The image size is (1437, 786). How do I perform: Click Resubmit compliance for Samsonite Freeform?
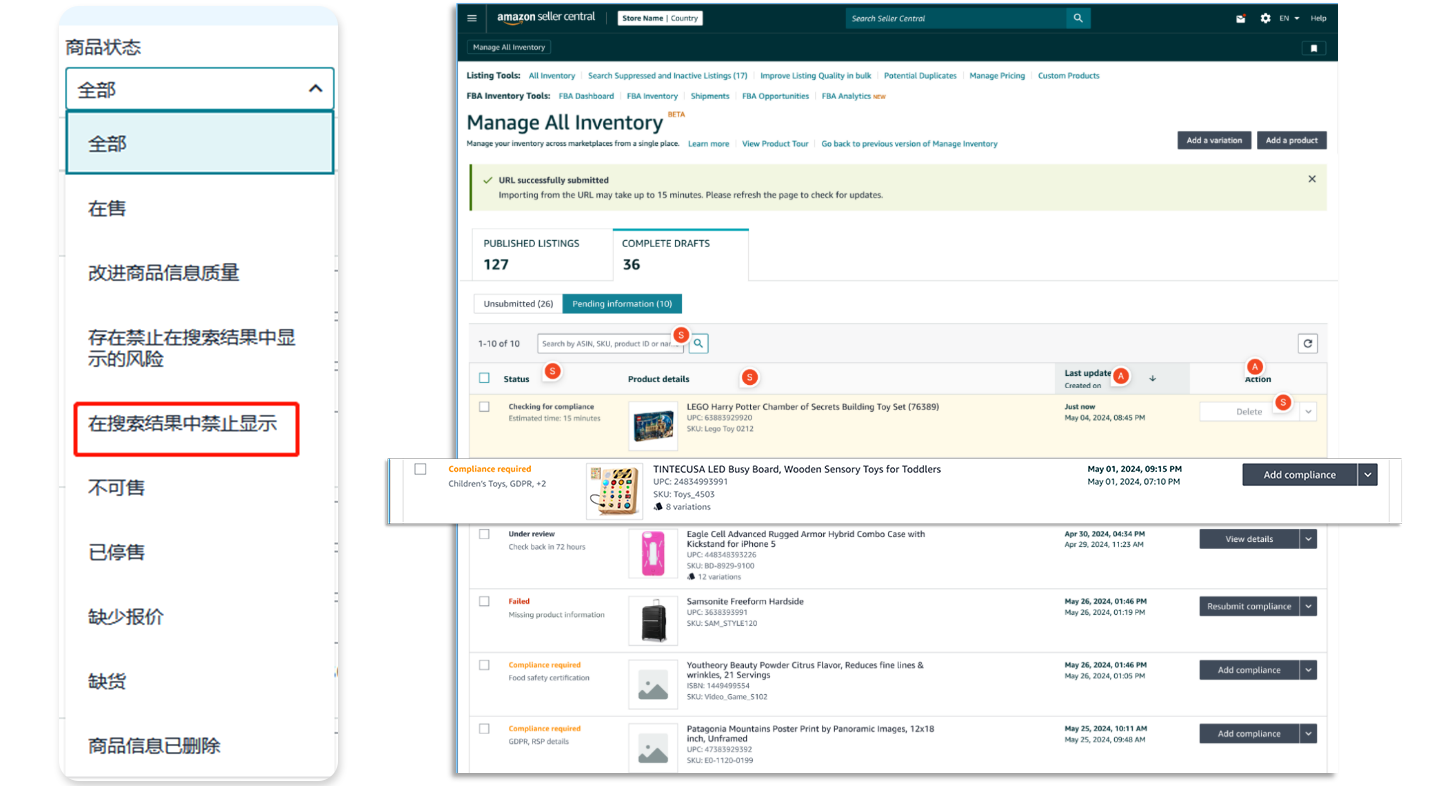point(1249,606)
